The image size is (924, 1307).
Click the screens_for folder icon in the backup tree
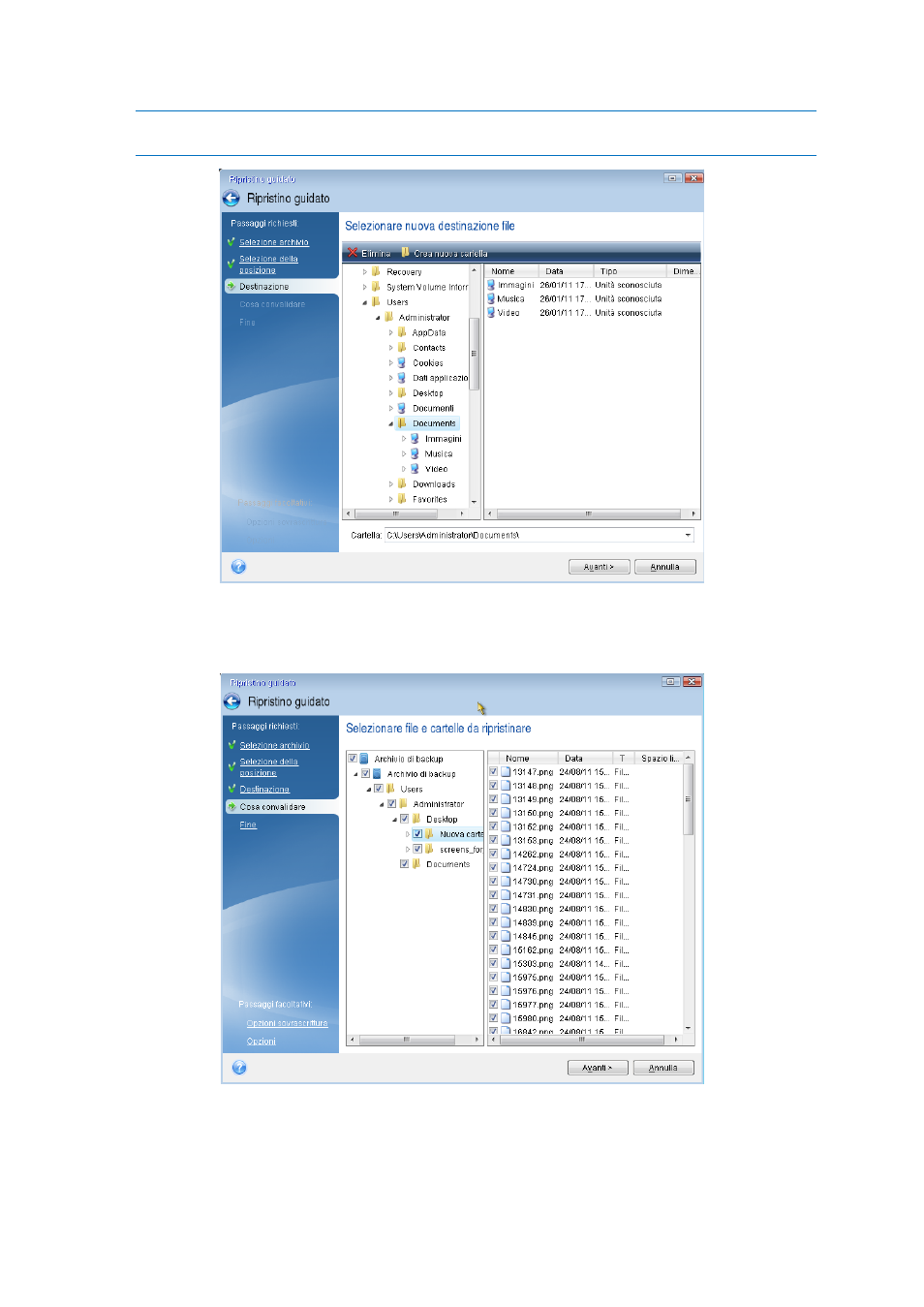coord(429,849)
